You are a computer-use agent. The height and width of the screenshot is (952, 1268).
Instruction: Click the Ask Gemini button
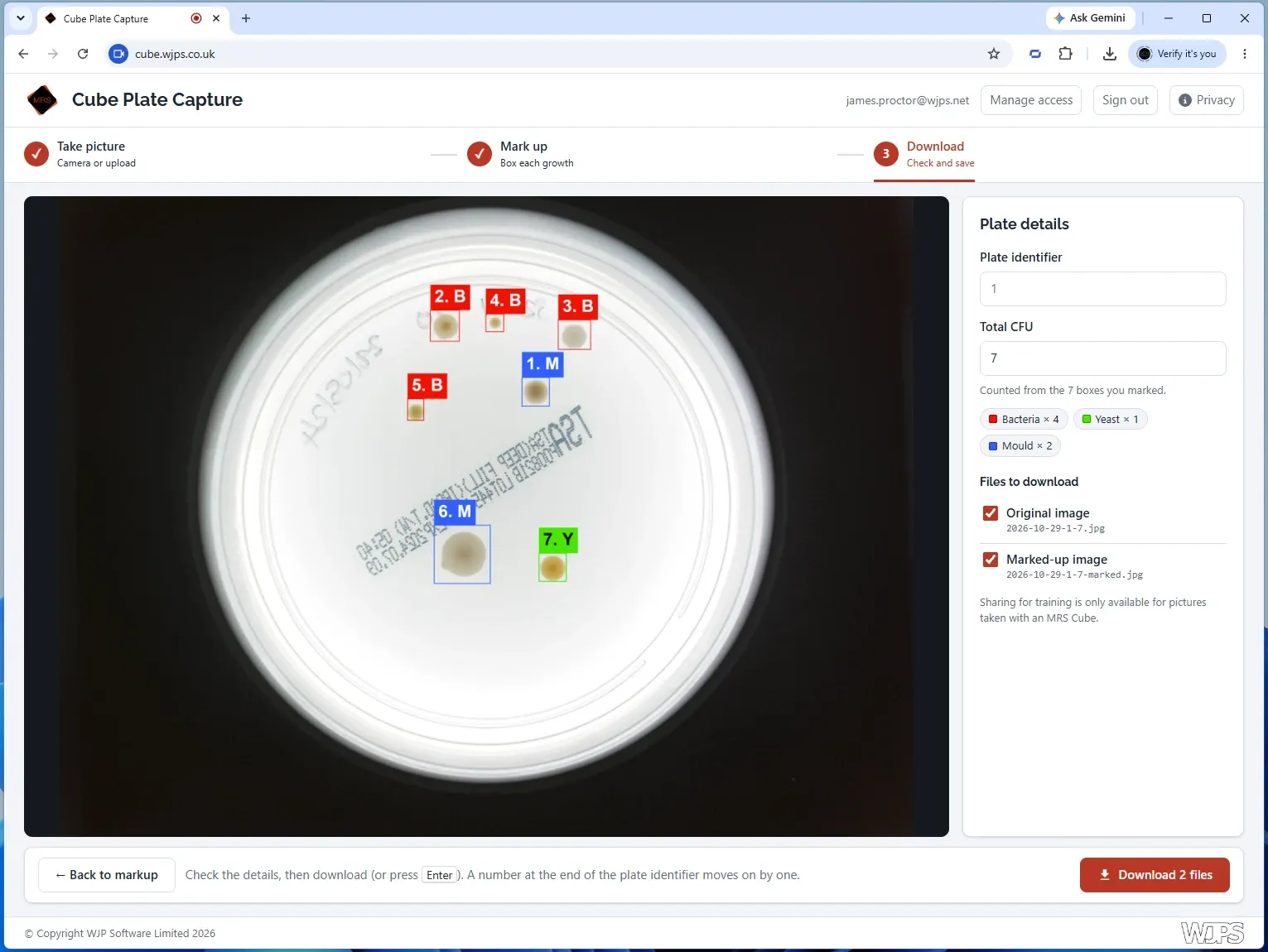[x=1090, y=18]
